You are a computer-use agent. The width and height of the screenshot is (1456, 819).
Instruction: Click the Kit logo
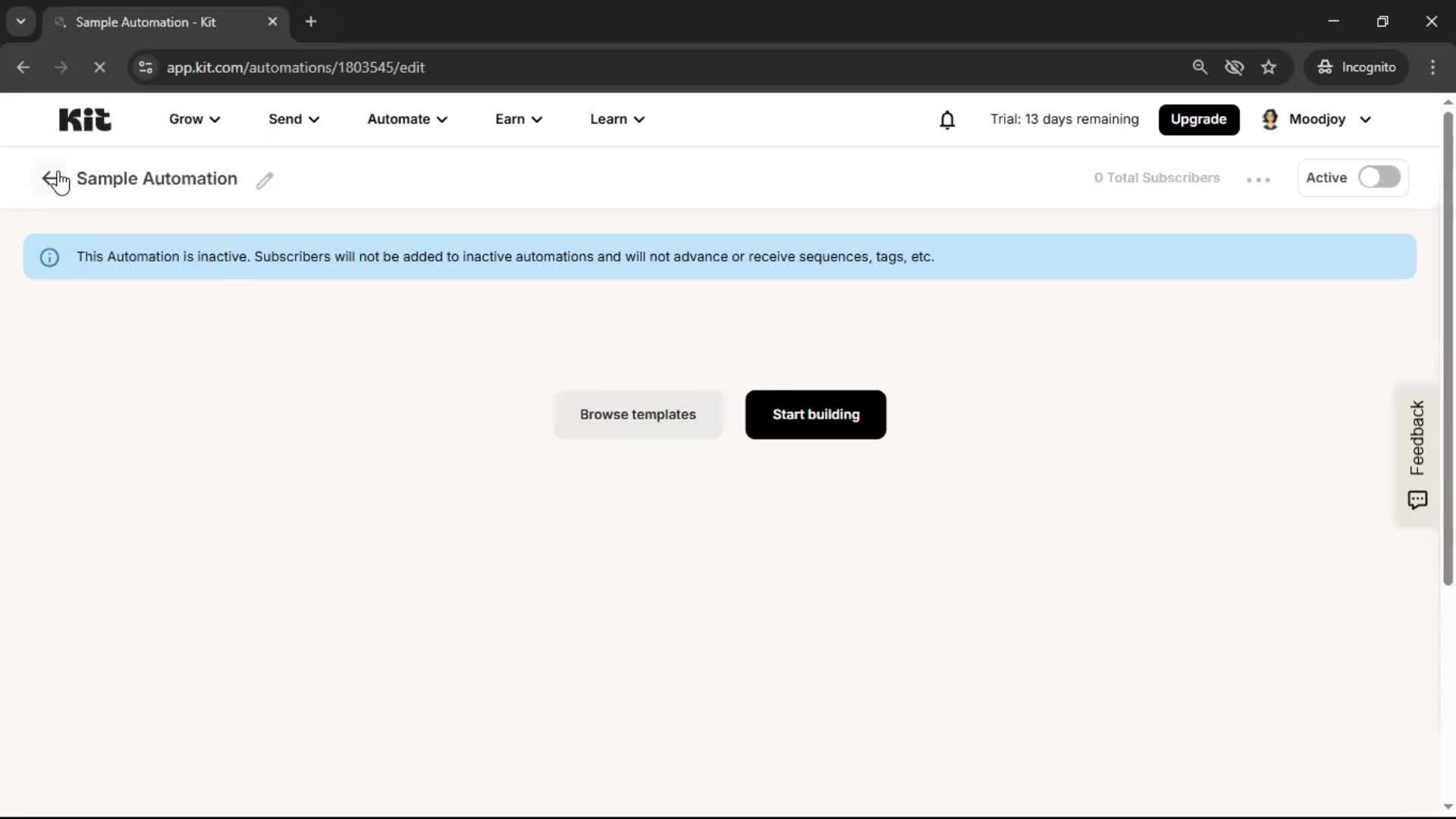coord(85,119)
